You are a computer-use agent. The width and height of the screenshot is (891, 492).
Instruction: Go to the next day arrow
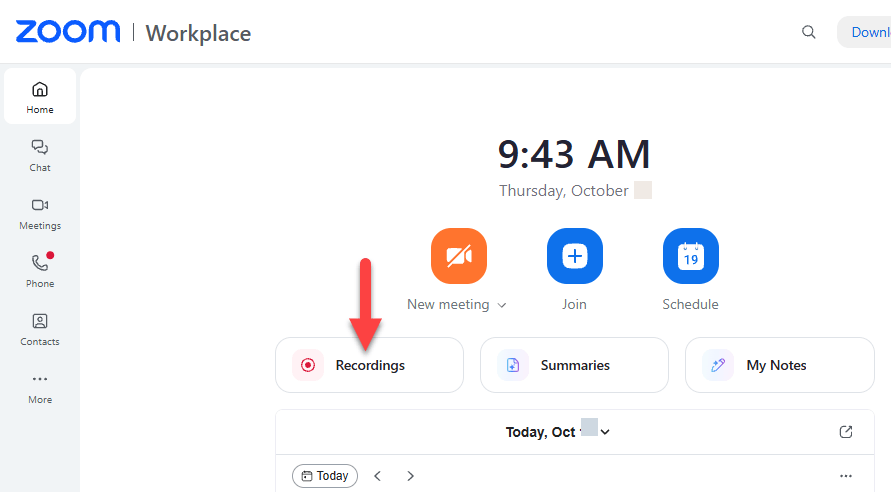click(x=410, y=476)
